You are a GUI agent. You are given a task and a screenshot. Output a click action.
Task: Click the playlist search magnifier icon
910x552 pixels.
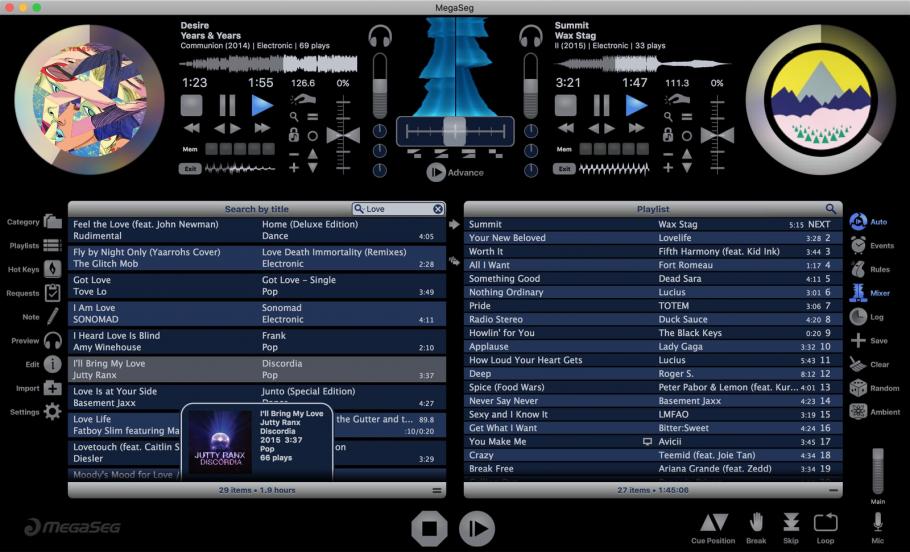pyautogui.click(x=830, y=209)
